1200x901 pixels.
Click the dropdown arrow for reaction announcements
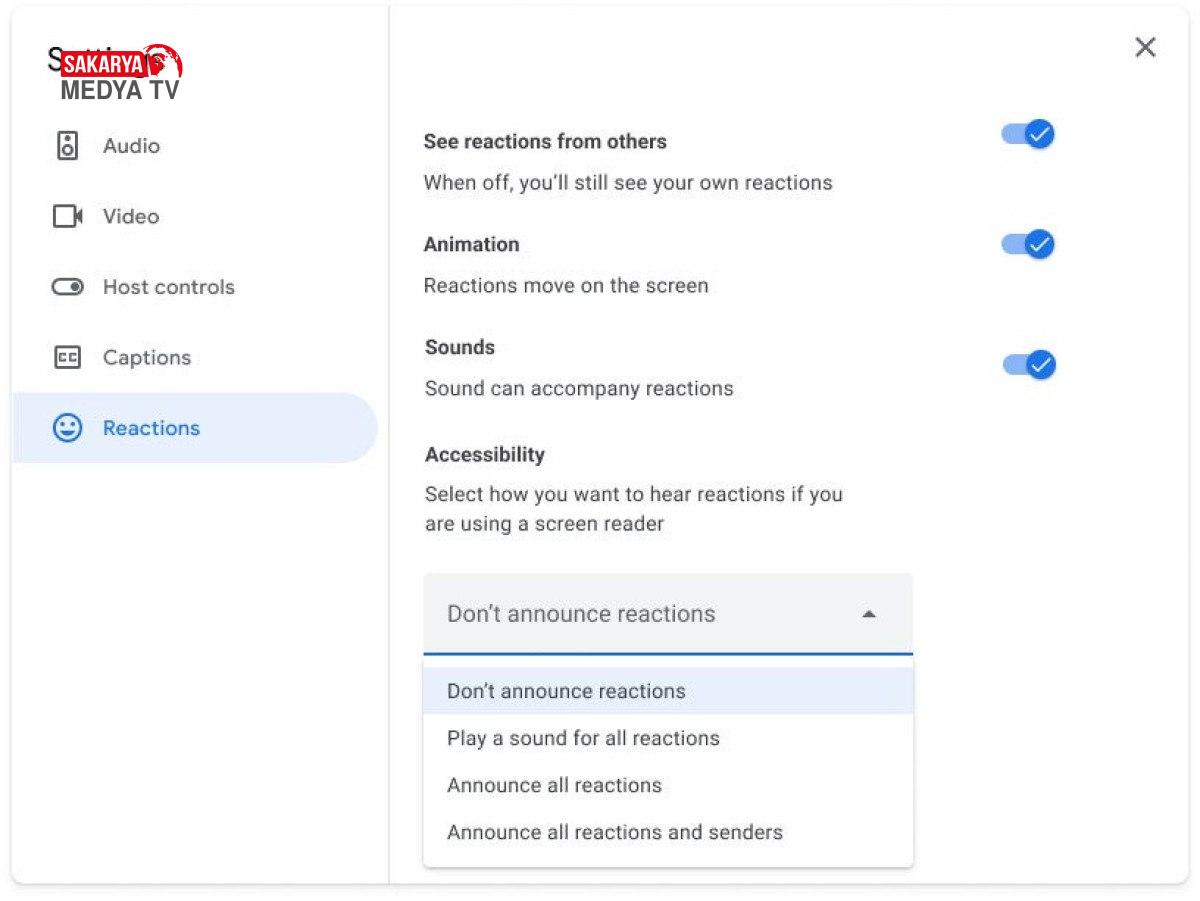pos(869,614)
